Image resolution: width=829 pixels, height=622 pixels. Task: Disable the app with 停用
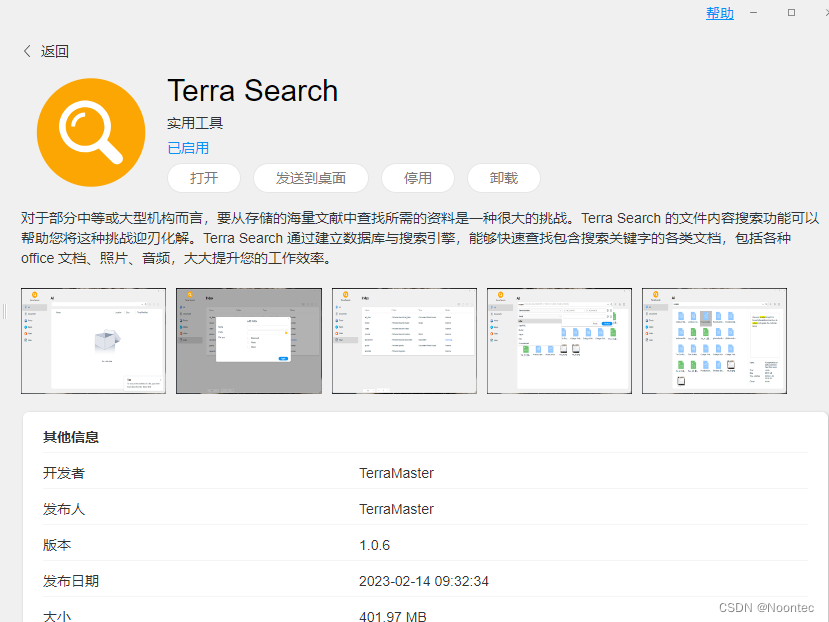418,178
